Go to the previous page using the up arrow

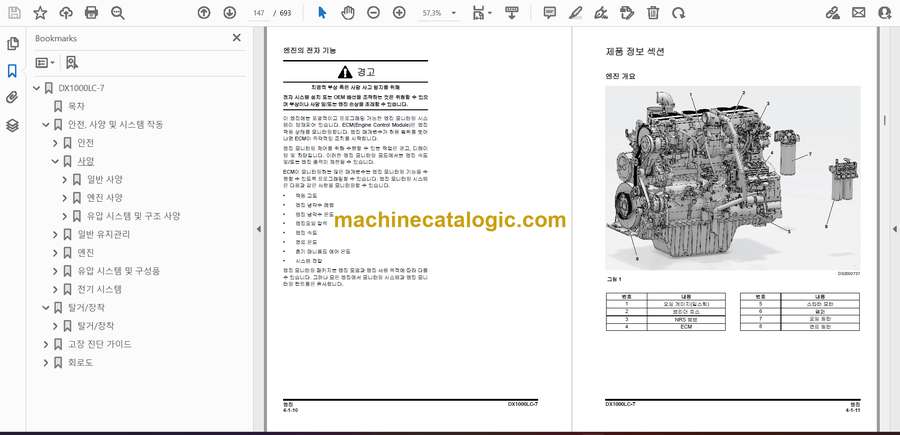(x=204, y=13)
